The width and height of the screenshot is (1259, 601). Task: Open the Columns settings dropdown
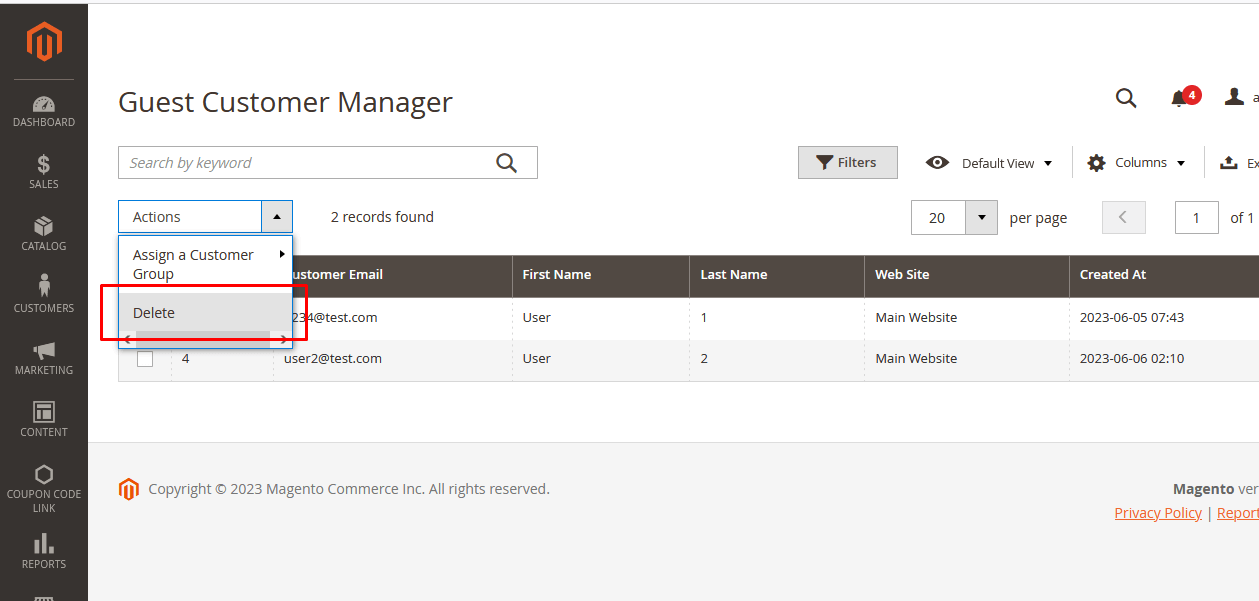point(1137,163)
